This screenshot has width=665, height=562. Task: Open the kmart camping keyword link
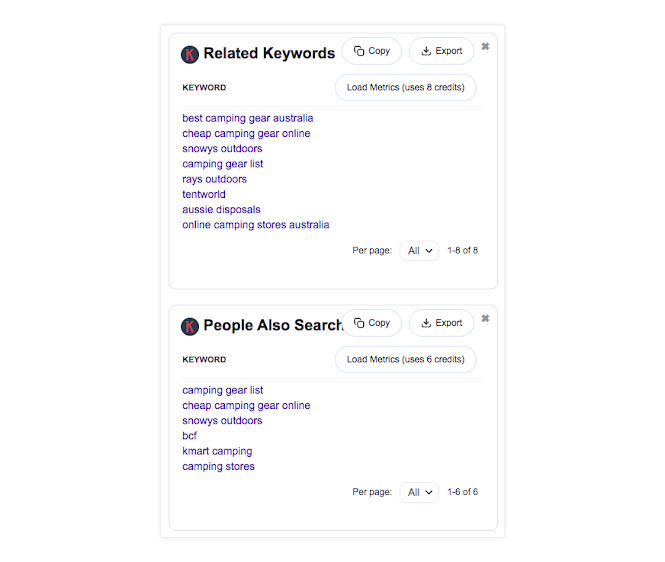coord(217,451)
